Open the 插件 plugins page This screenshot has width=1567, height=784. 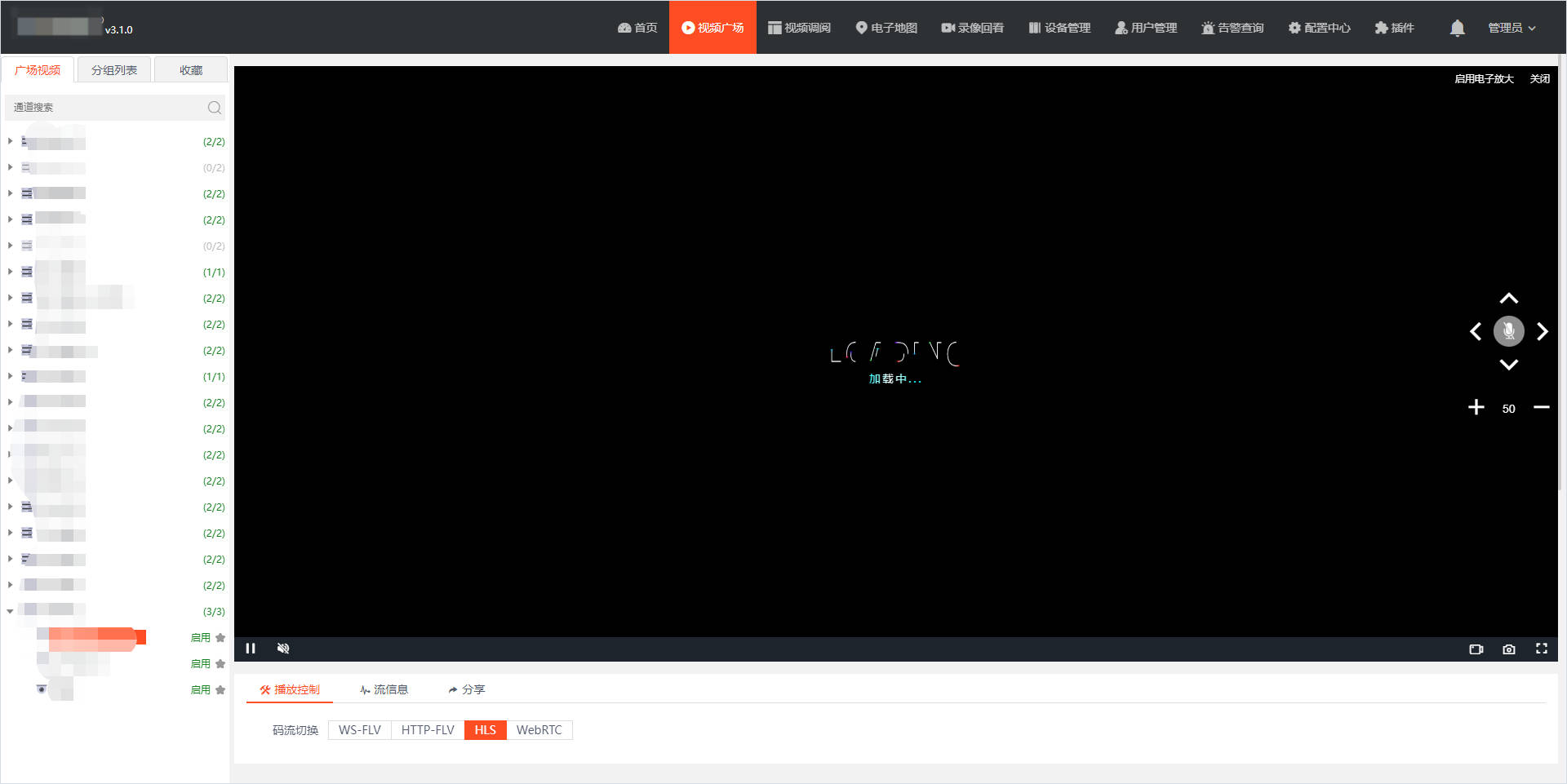click(1394, 28)
